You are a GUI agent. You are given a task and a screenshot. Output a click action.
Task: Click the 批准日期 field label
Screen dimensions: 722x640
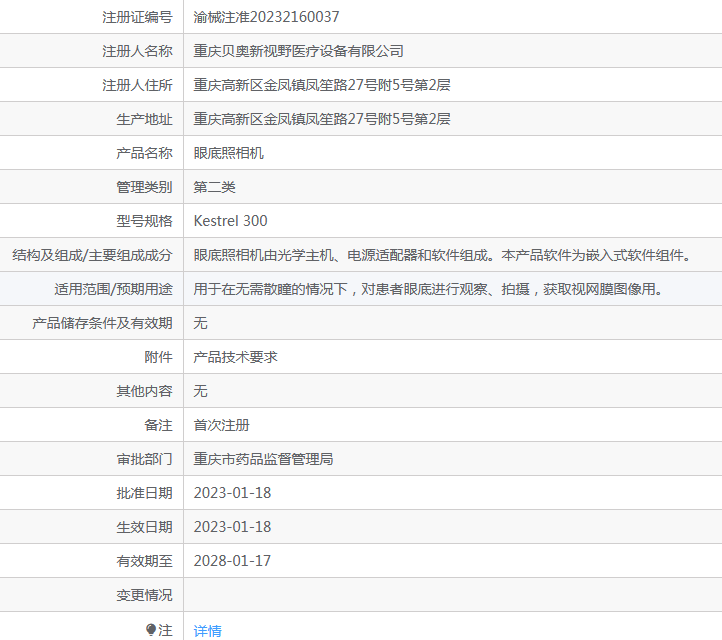click(144, 493)
